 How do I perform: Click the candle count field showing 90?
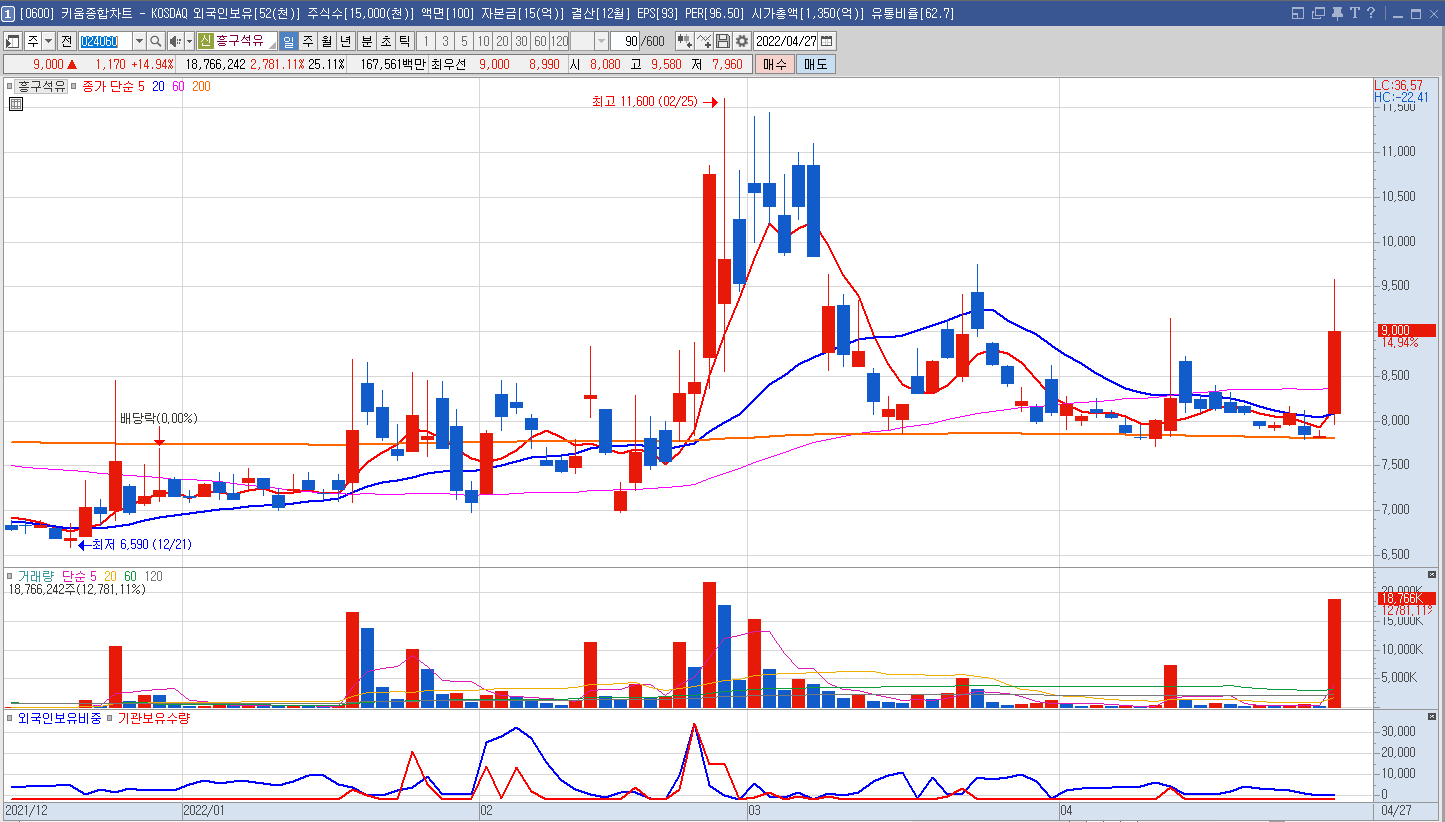pyautogui.click(x=625, y=41)
